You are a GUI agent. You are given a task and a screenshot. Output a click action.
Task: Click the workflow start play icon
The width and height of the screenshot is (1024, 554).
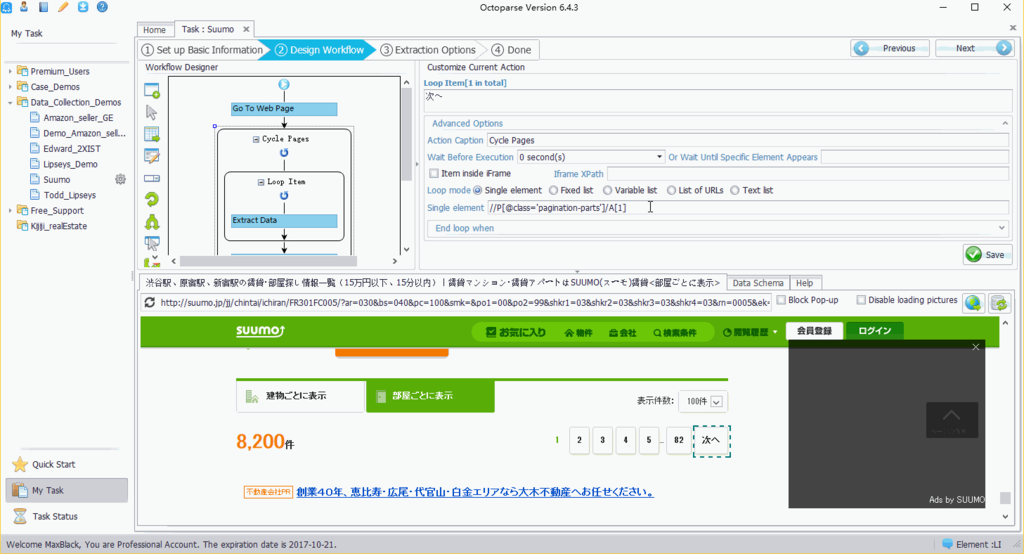pos(283,84)
